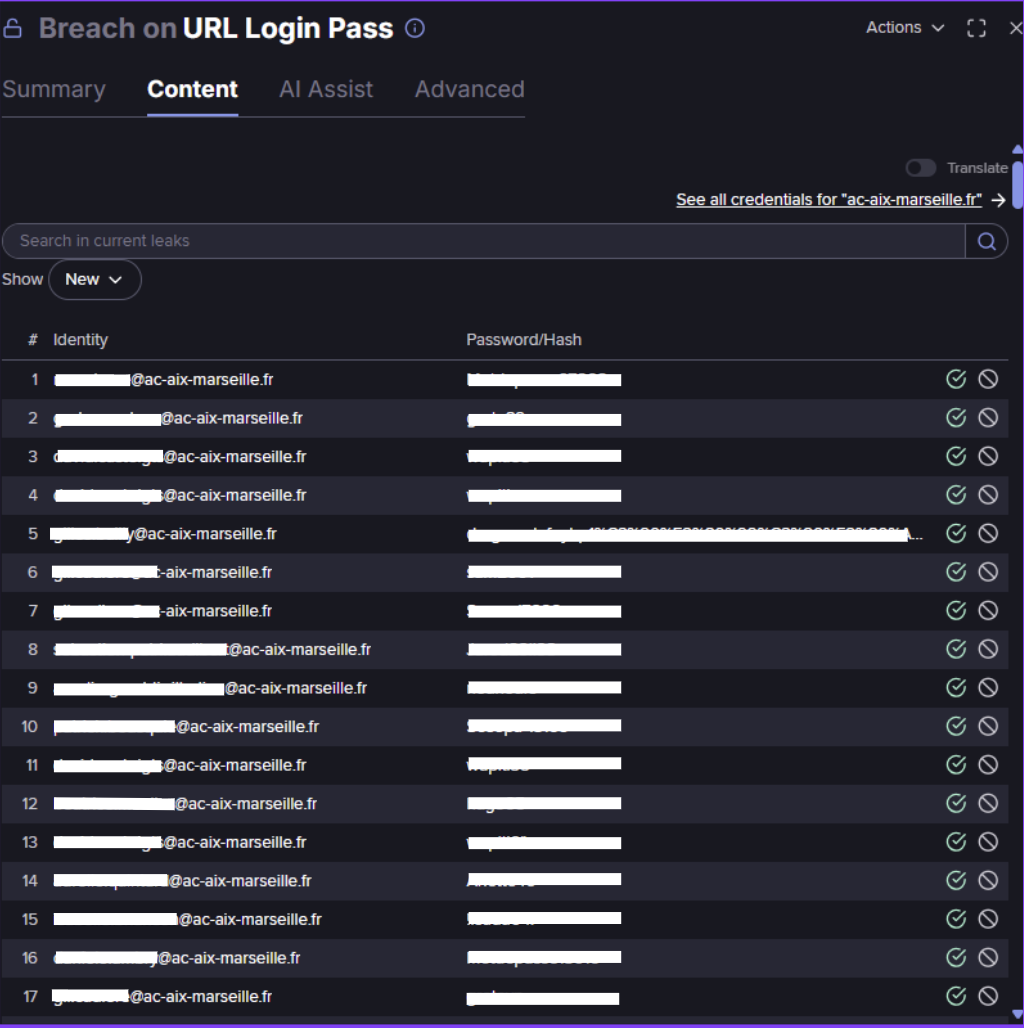The width and height of the screenshot is (1024, 1028).
Task: Click the lock icon beside Breach title
Action: pyautogui.click(x=13, y=29)
